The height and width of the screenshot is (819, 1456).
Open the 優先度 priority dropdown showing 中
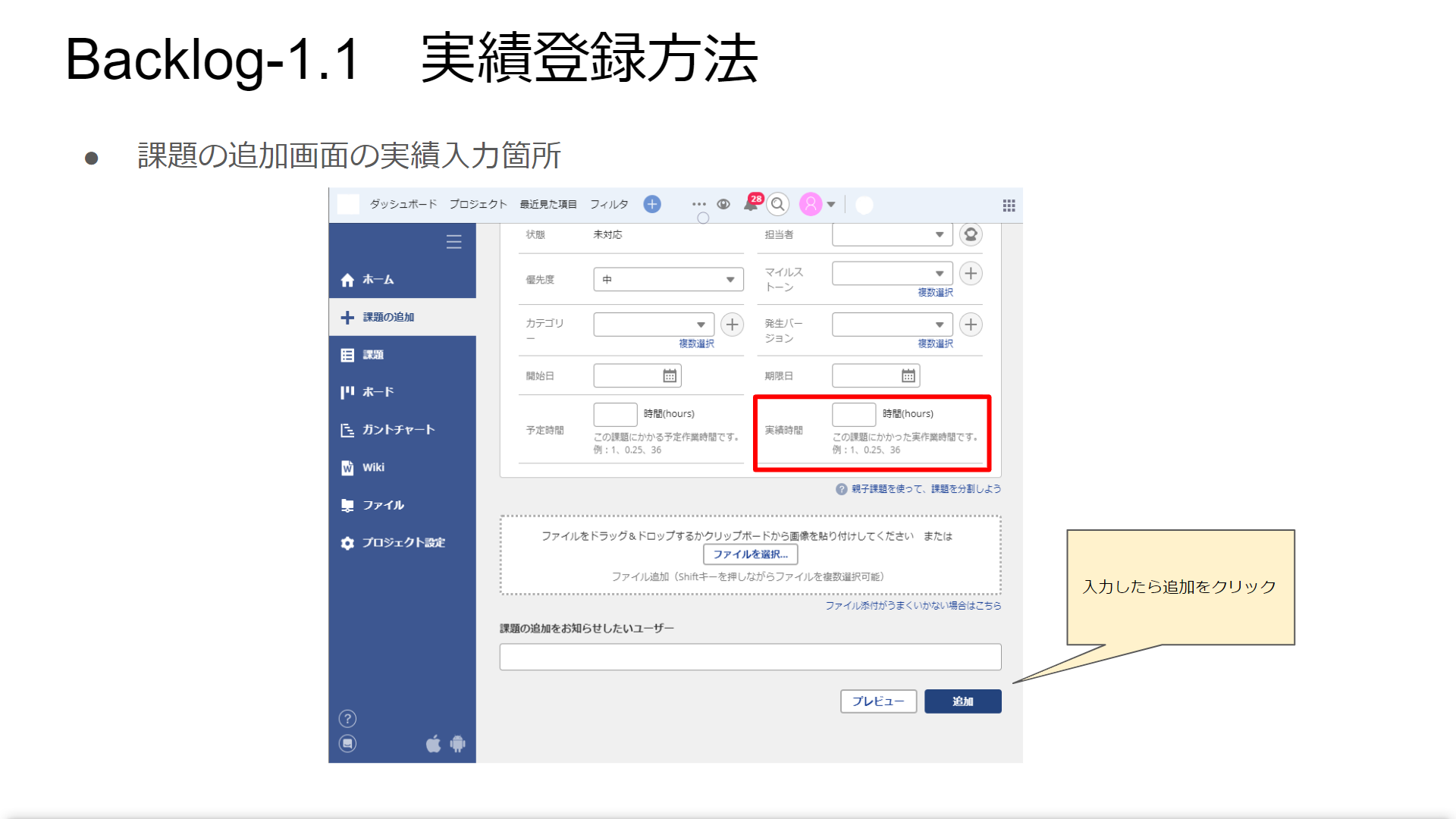pos(668,280)
